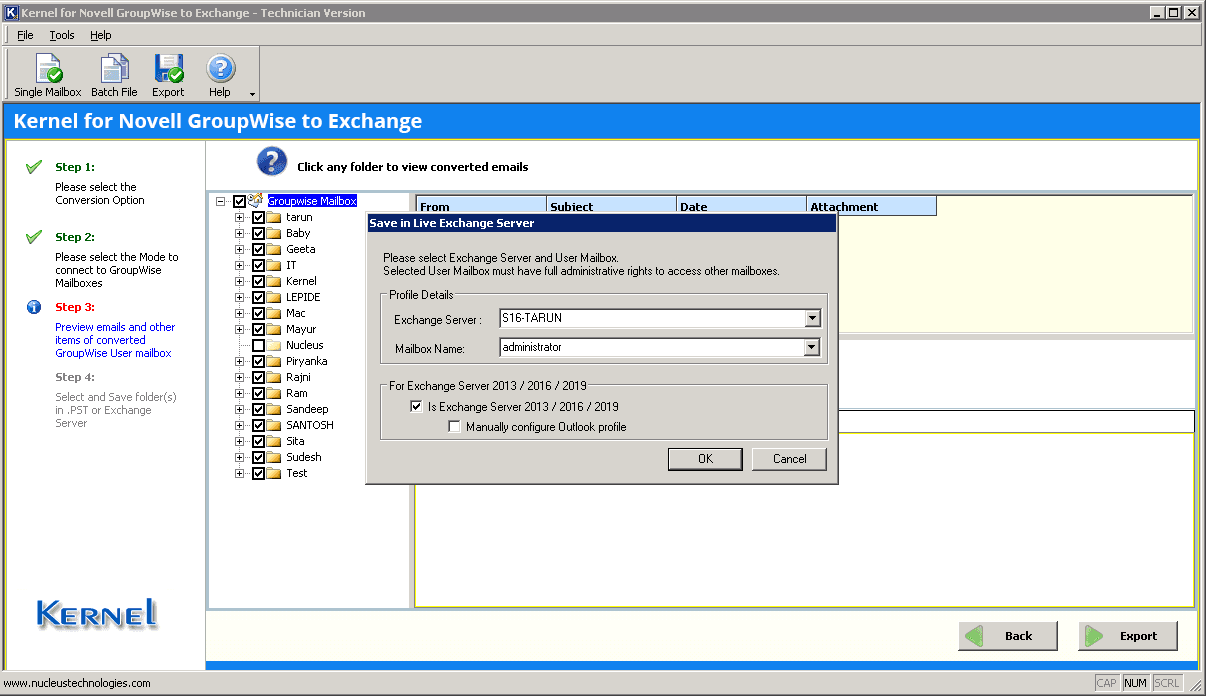Click the Help toolbar icon
The image size is (1206, 696).
click(220, 69)
